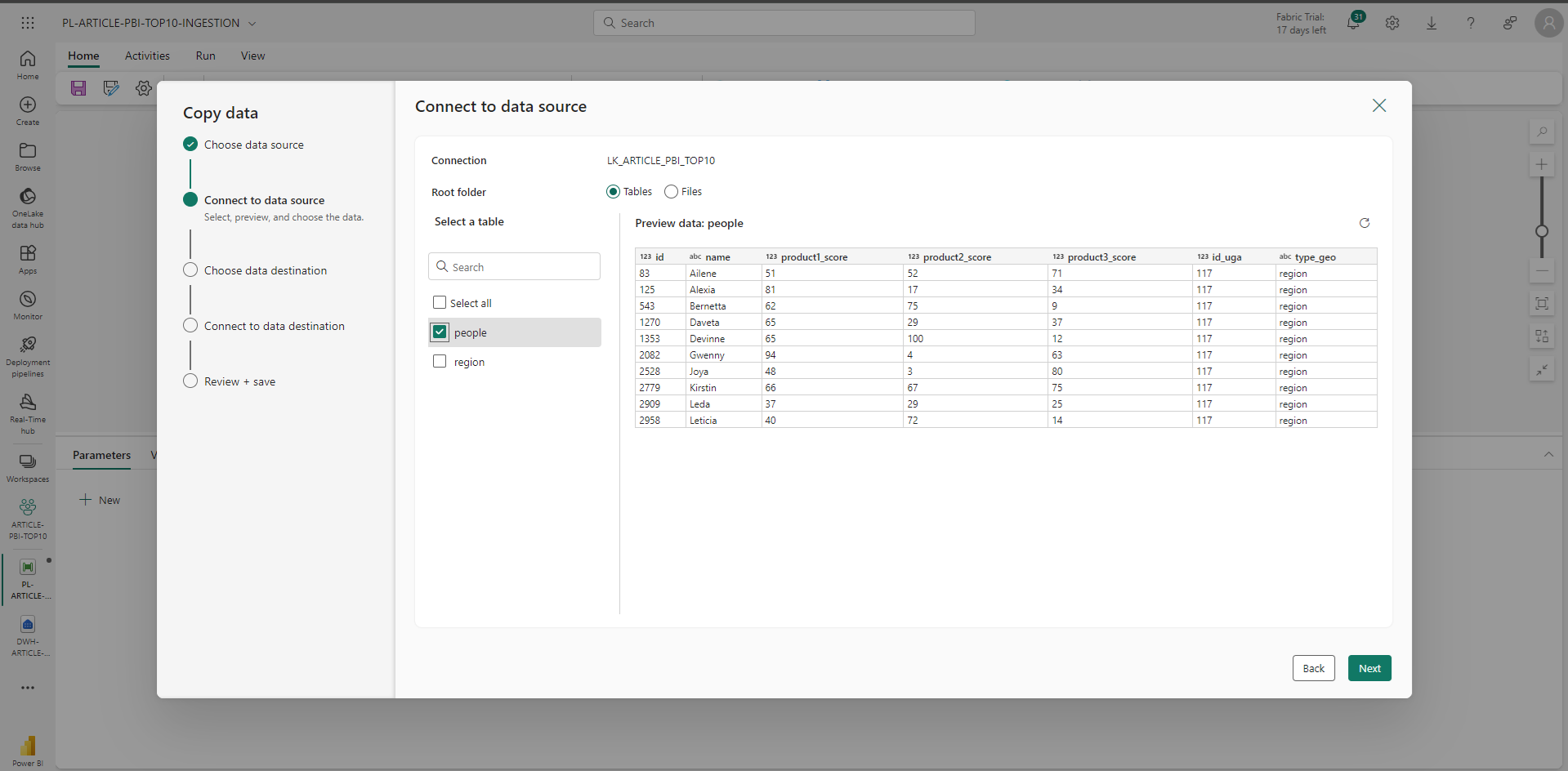Viewport: 1568px width, 771px height.
Task: Click the Download icon in header
Action: point(1432,23)
